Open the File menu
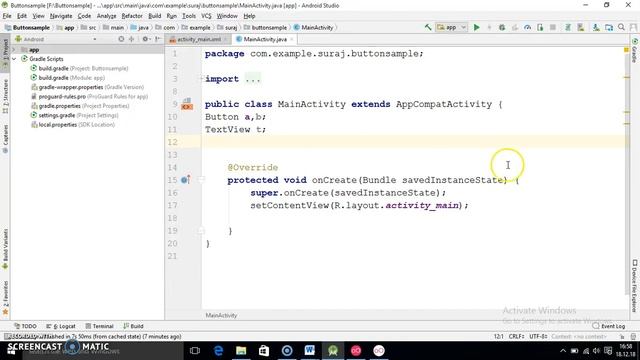The image size is (640, 360). point(7,16)
